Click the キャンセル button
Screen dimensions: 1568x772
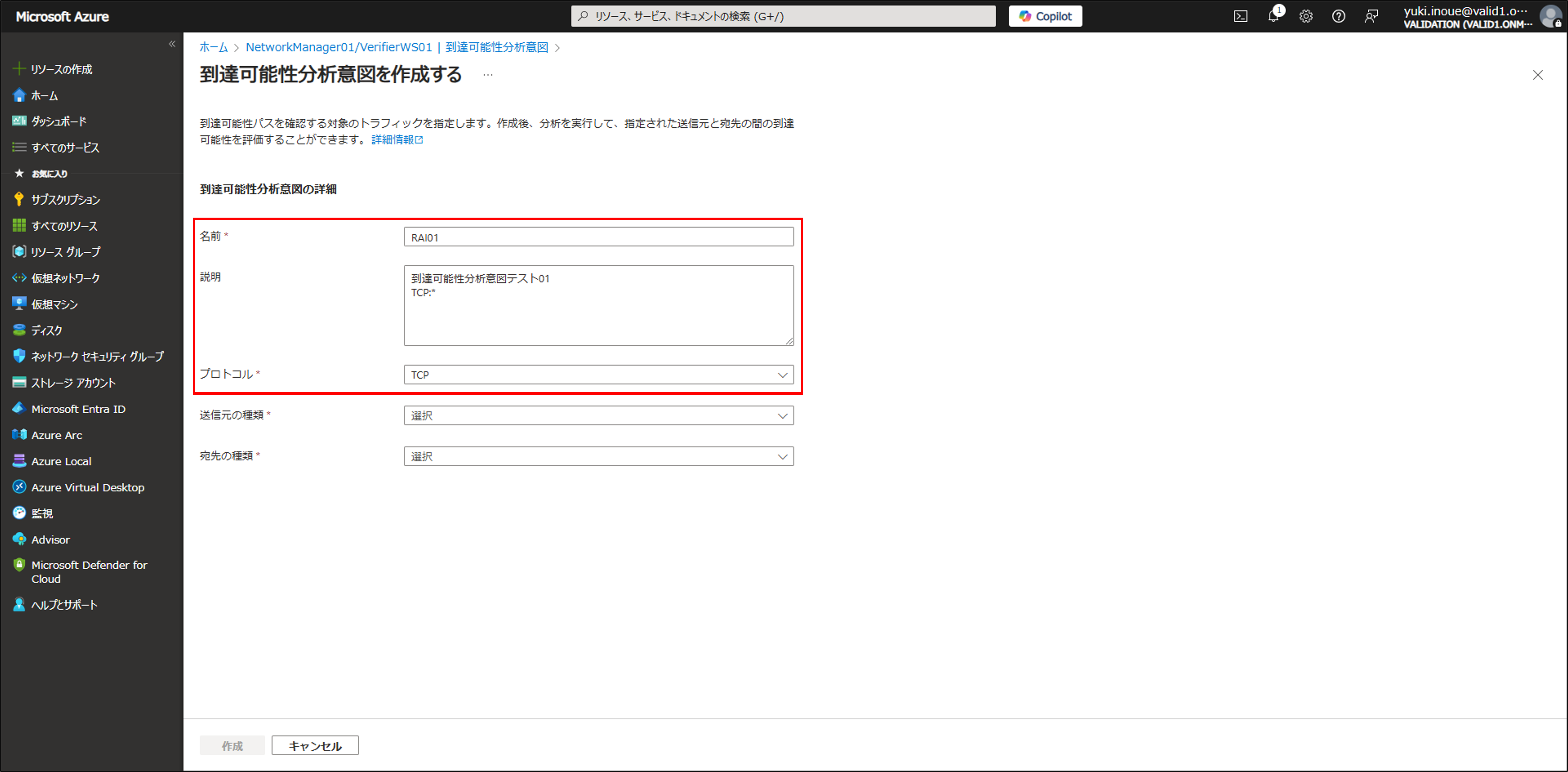pyautogui.click(x=315, y=745)
